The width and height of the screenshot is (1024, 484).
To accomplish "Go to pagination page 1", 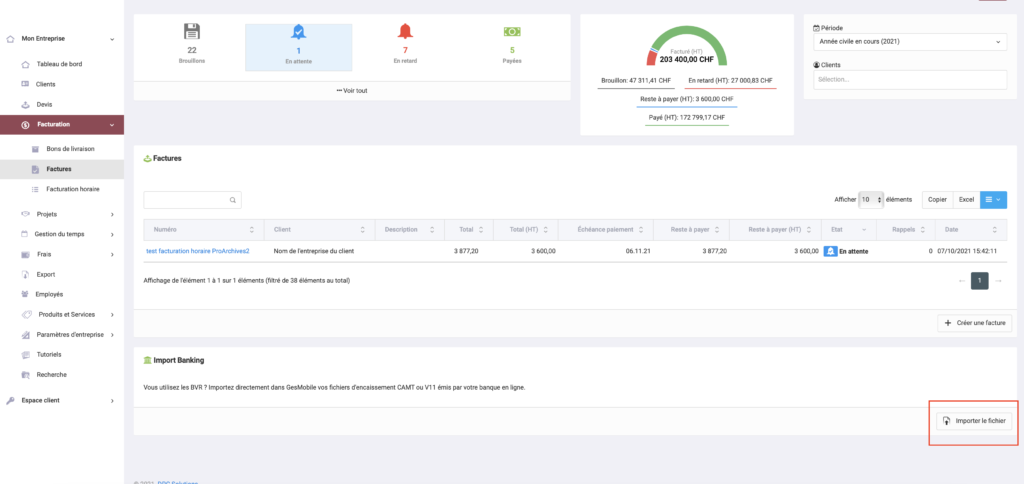I will click(x=979, y=281).
